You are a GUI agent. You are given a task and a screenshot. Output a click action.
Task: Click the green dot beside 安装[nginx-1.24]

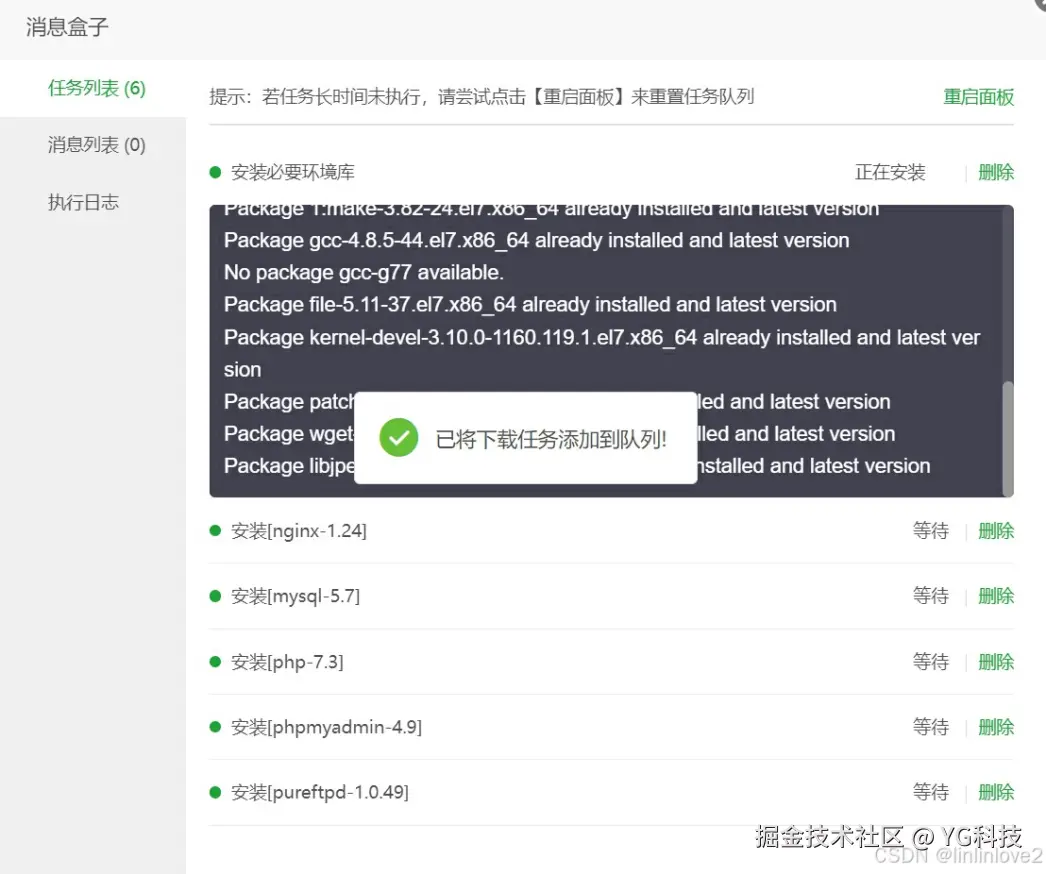(215, 530)
